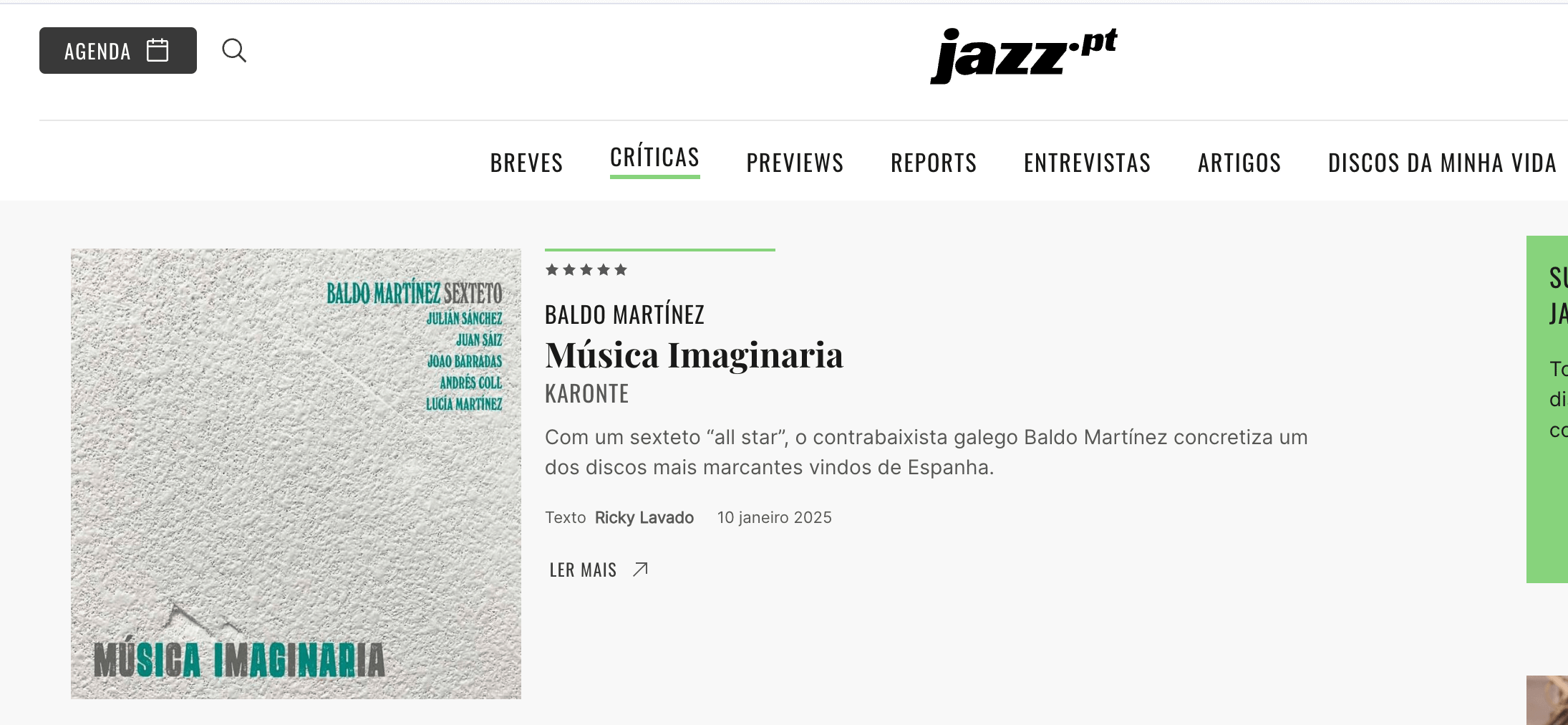Go to homepage via jazz.pt logo

click(x=1024, y=55)
